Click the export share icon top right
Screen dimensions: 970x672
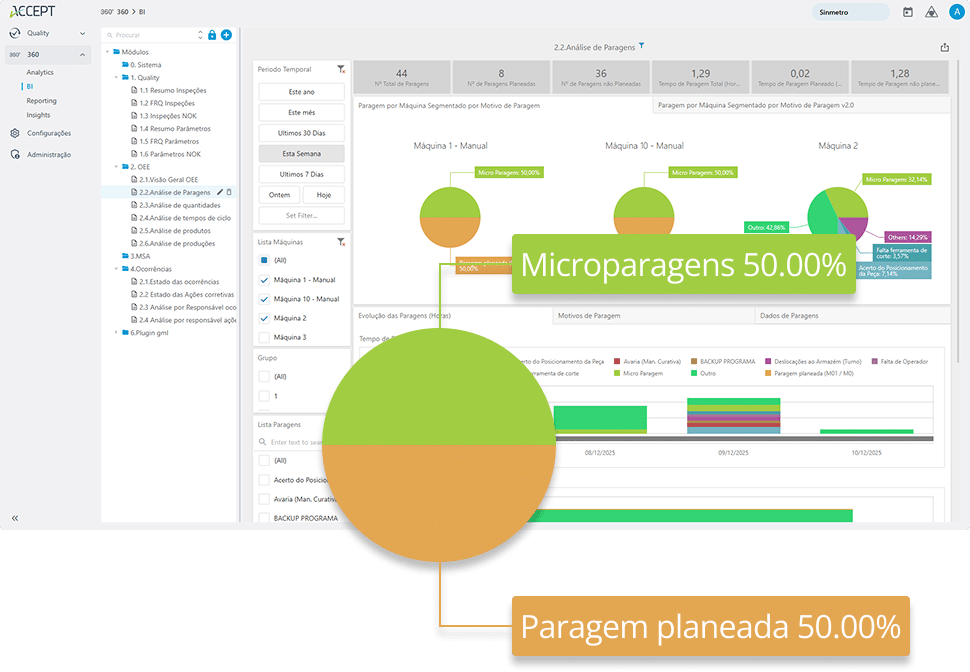pos(945,47)
